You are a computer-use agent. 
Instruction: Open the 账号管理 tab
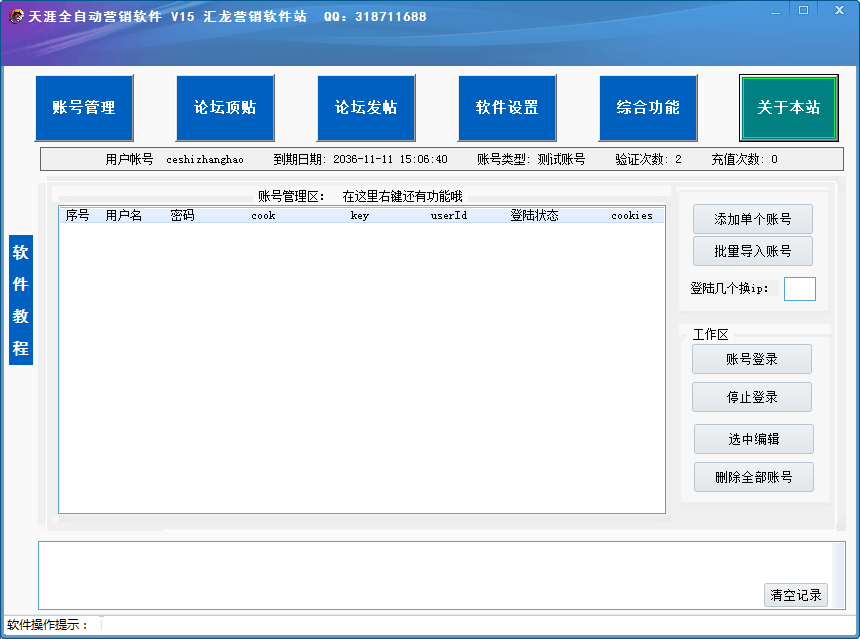point(84,108)
